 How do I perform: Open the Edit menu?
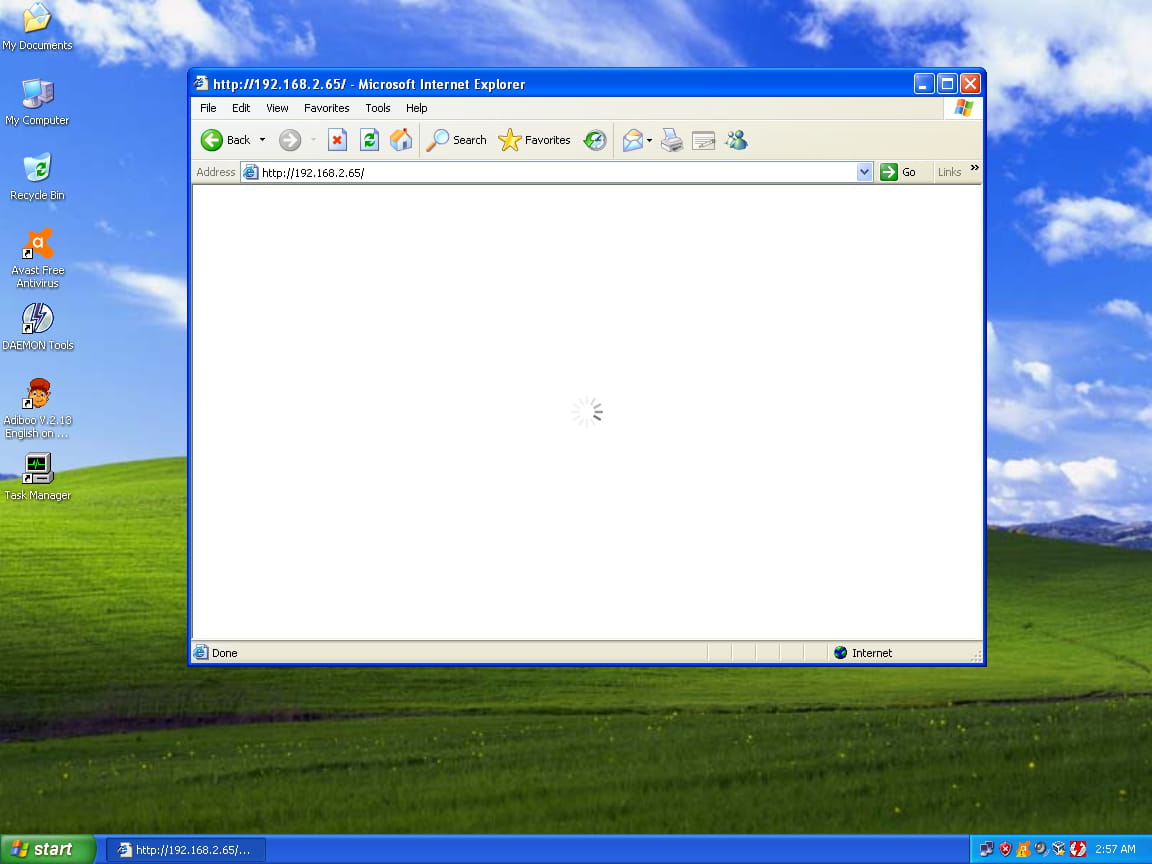[241, 108]
